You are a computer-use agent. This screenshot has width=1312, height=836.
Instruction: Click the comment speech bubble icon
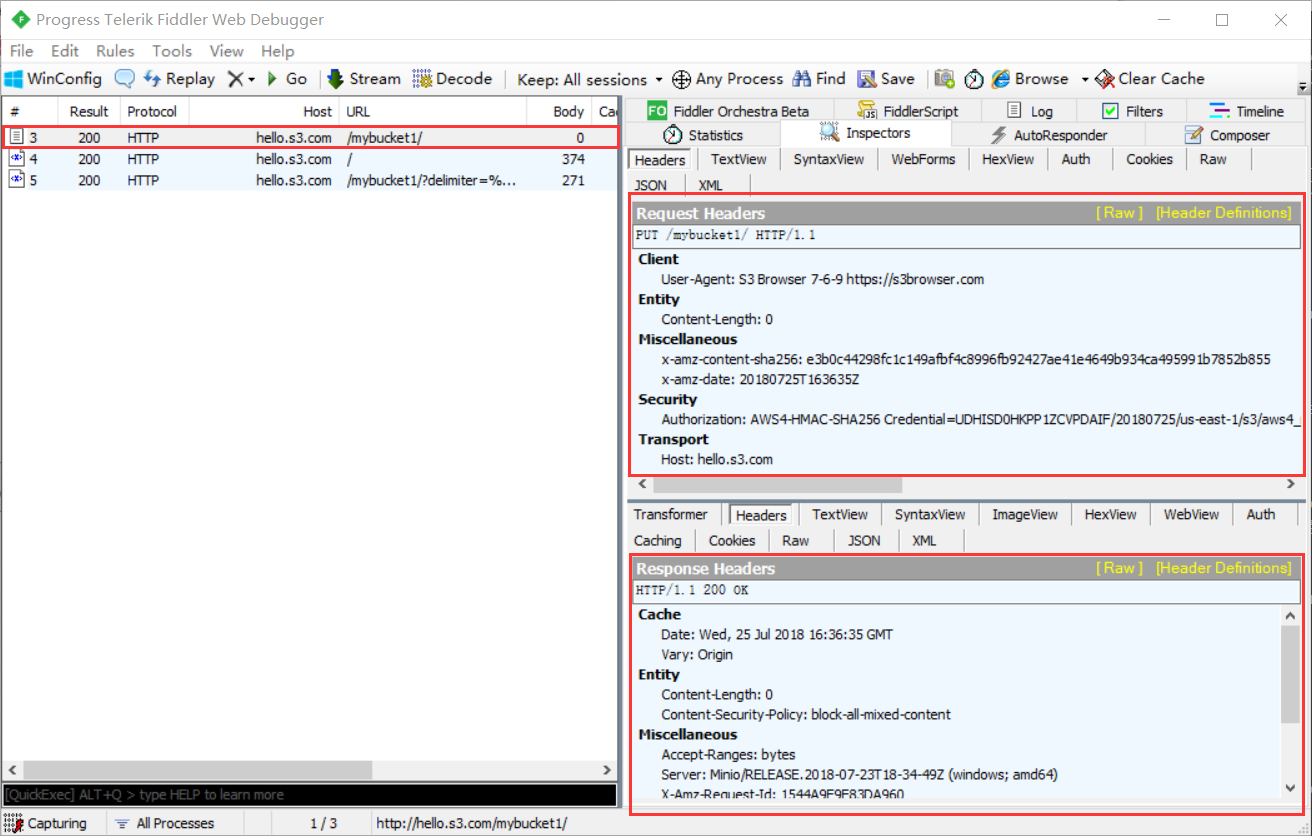coord(124,79)
